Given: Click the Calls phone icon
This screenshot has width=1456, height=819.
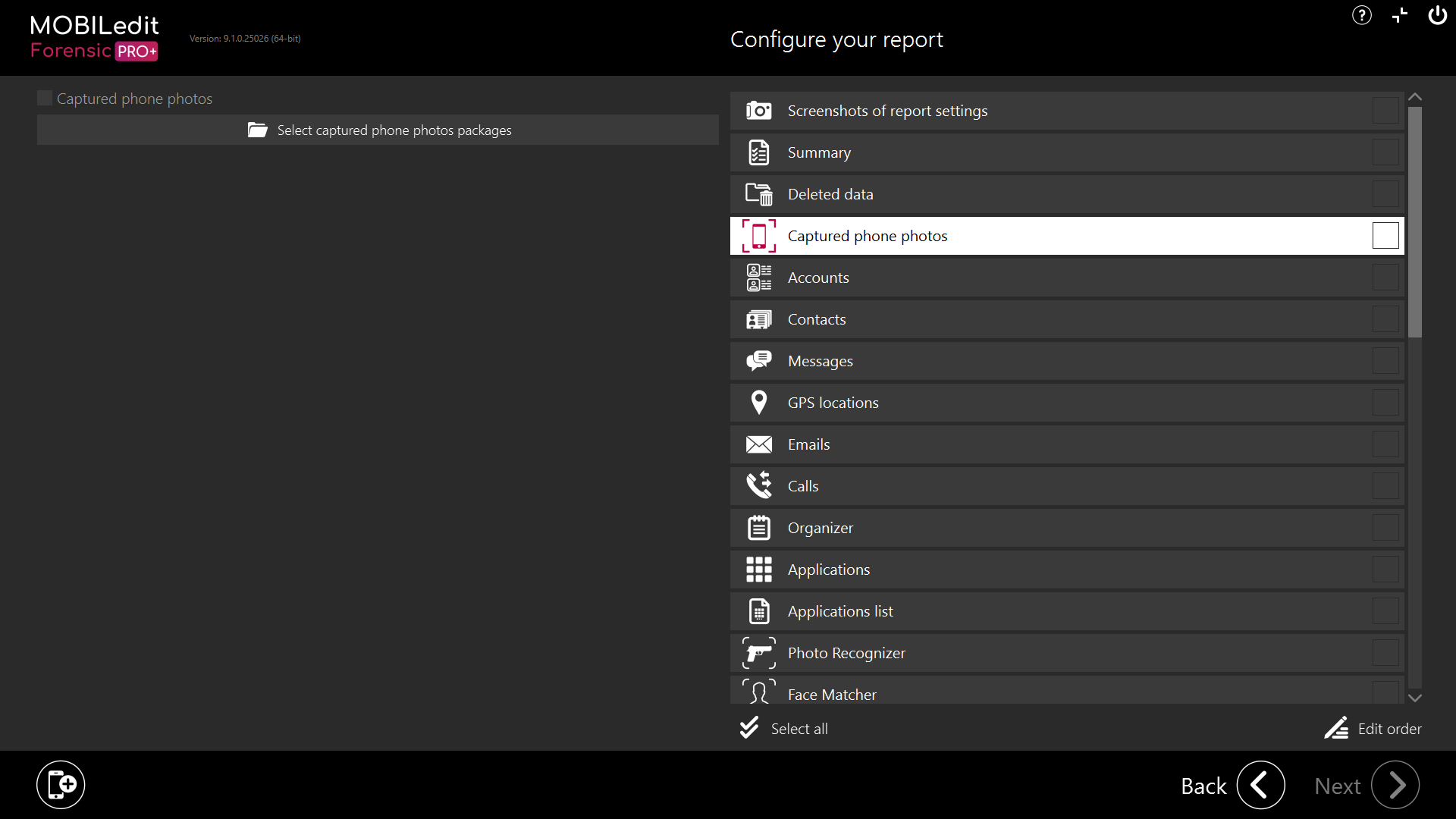Looking at the screenshot, I should 758,486.
